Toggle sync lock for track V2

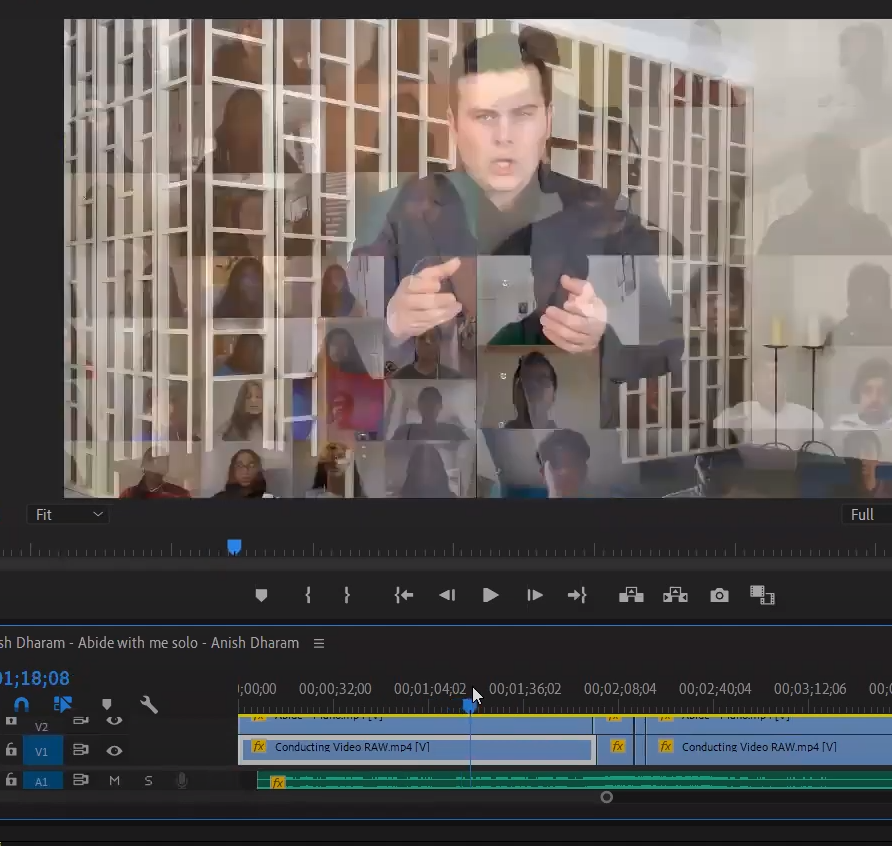pos(81,720)
